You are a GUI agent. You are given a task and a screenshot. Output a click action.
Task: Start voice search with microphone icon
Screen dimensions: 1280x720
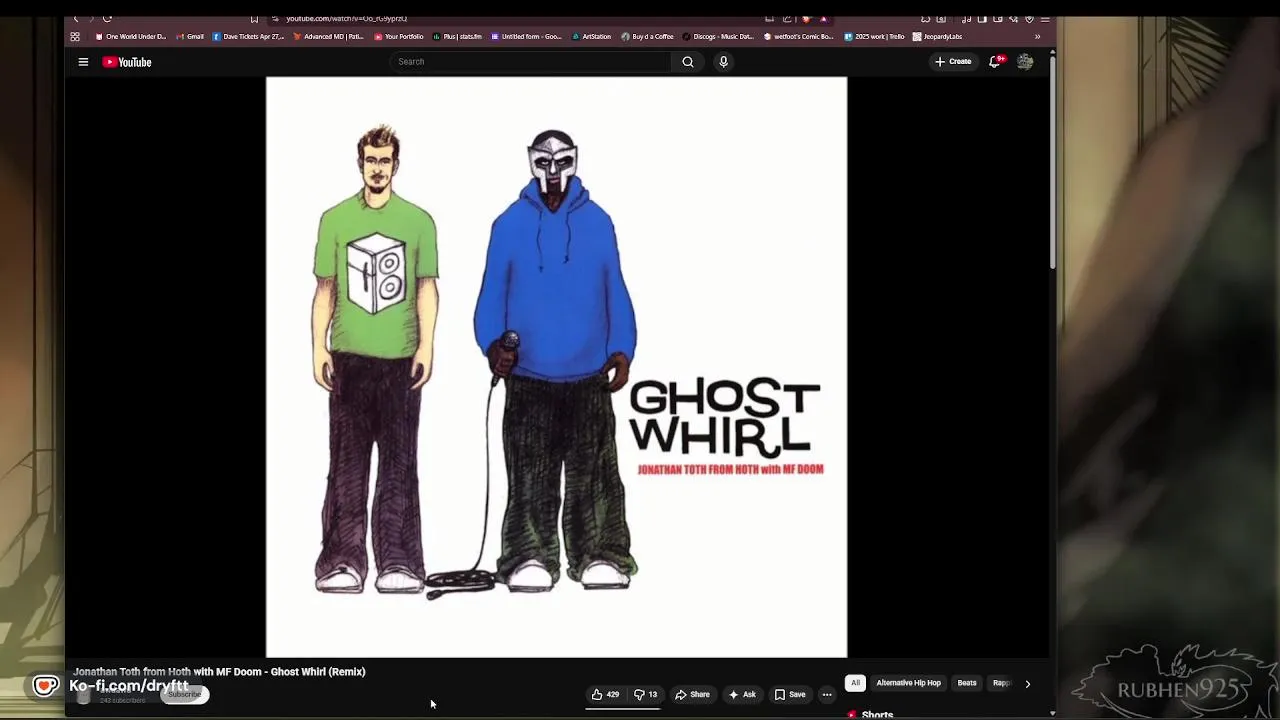tap(723, 62)
